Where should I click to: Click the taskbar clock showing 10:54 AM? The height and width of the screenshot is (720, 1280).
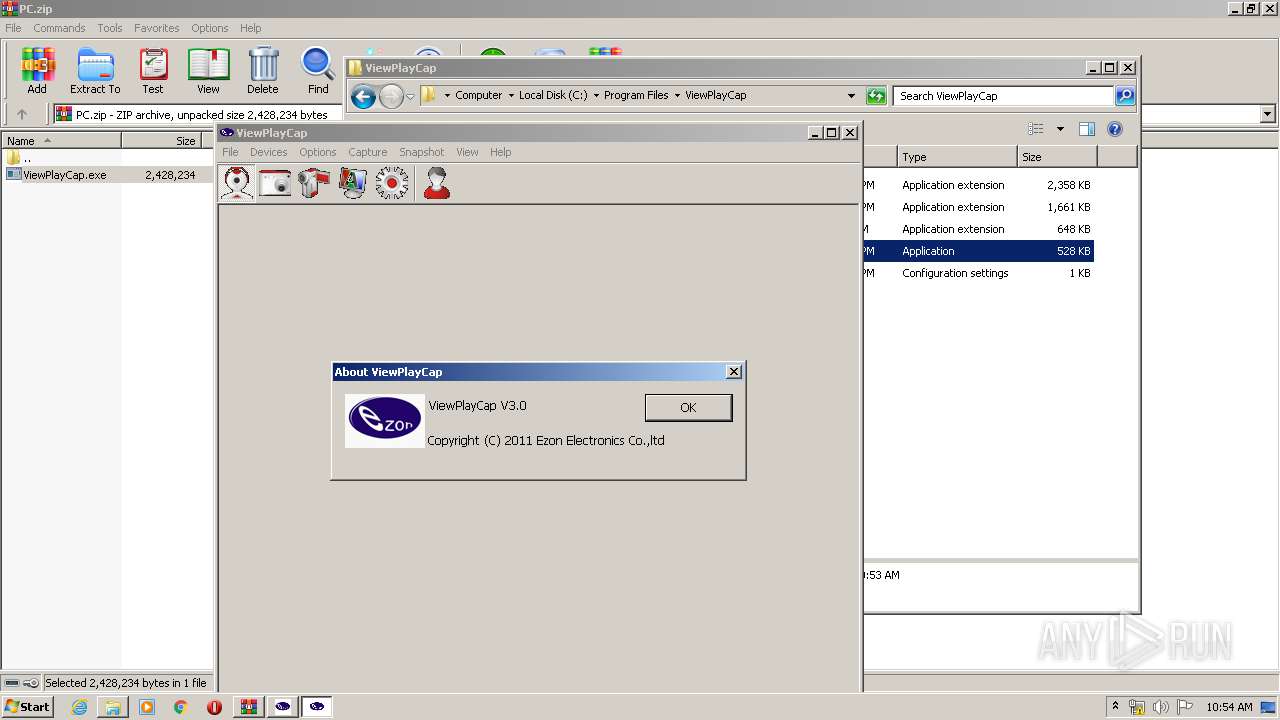click(x=1229, y=707)
